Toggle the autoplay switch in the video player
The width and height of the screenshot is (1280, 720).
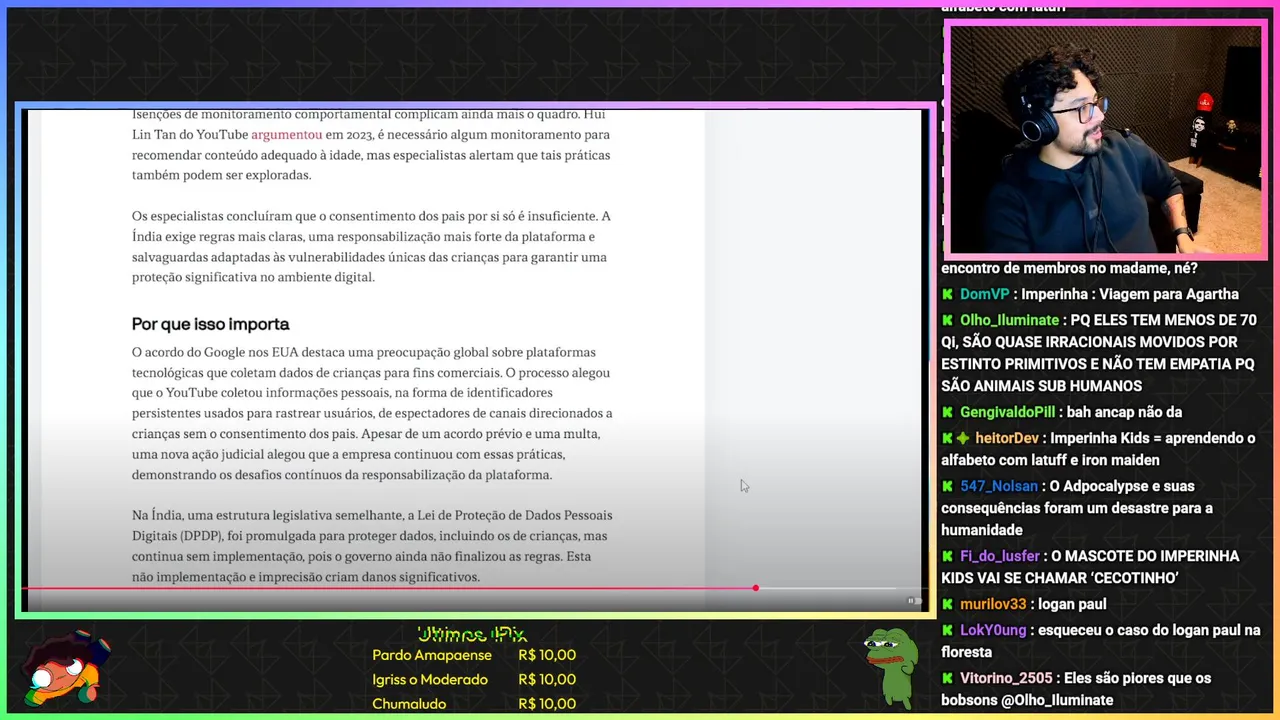[x=913, y=601]
